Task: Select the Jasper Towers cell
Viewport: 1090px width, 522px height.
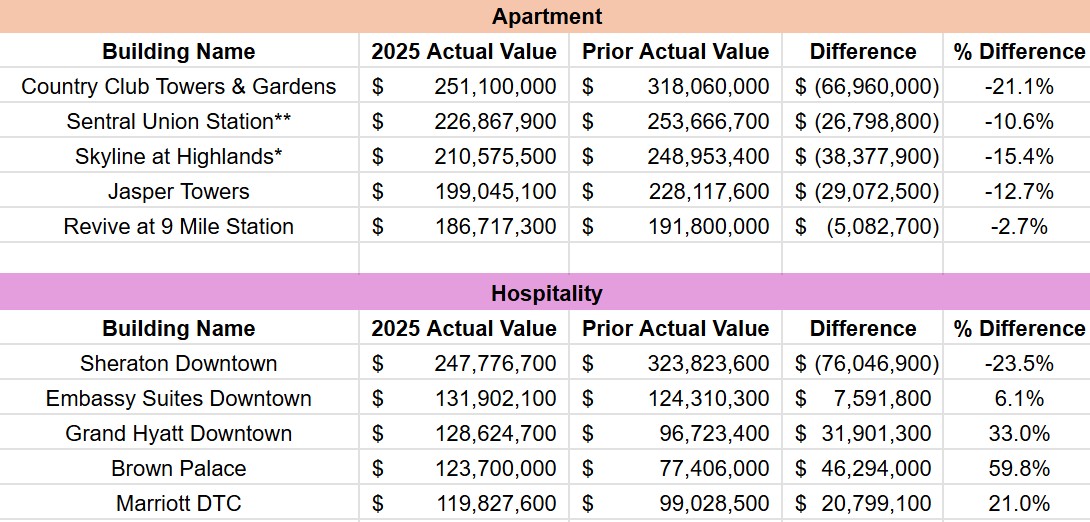Action: click(179, 190)
